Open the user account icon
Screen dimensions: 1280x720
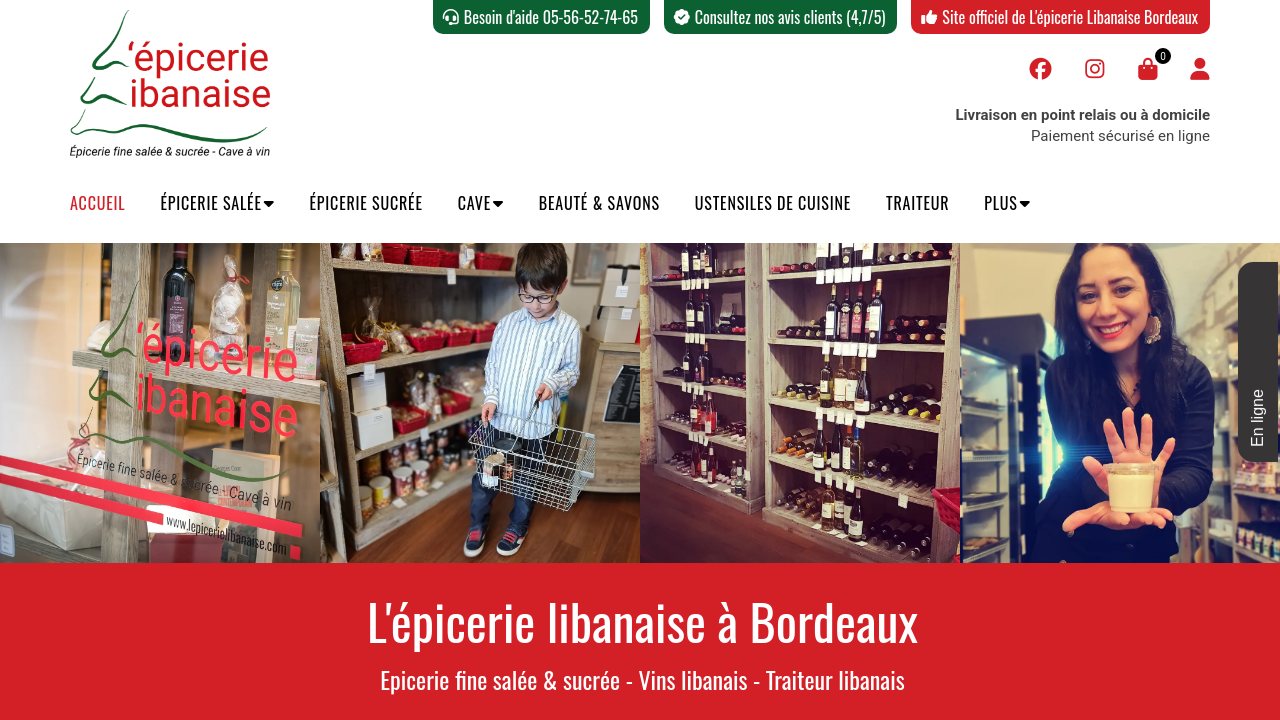pos(1200,69)
